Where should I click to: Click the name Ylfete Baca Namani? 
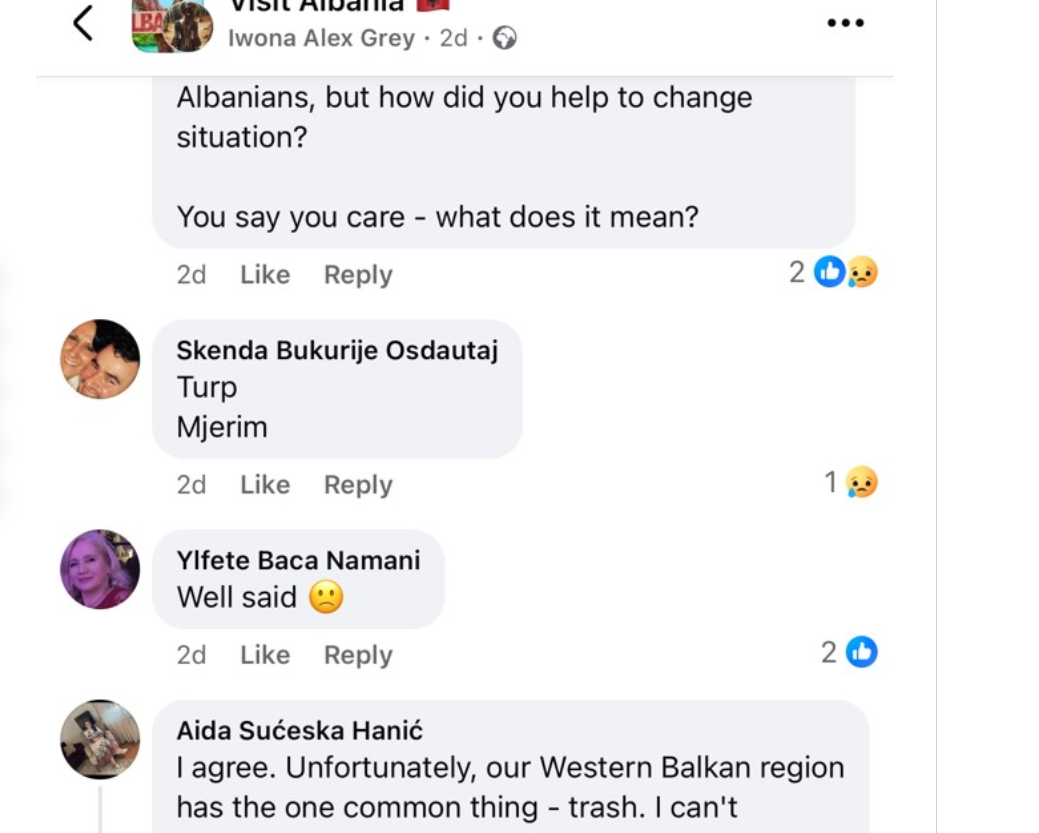coord(298,560)
